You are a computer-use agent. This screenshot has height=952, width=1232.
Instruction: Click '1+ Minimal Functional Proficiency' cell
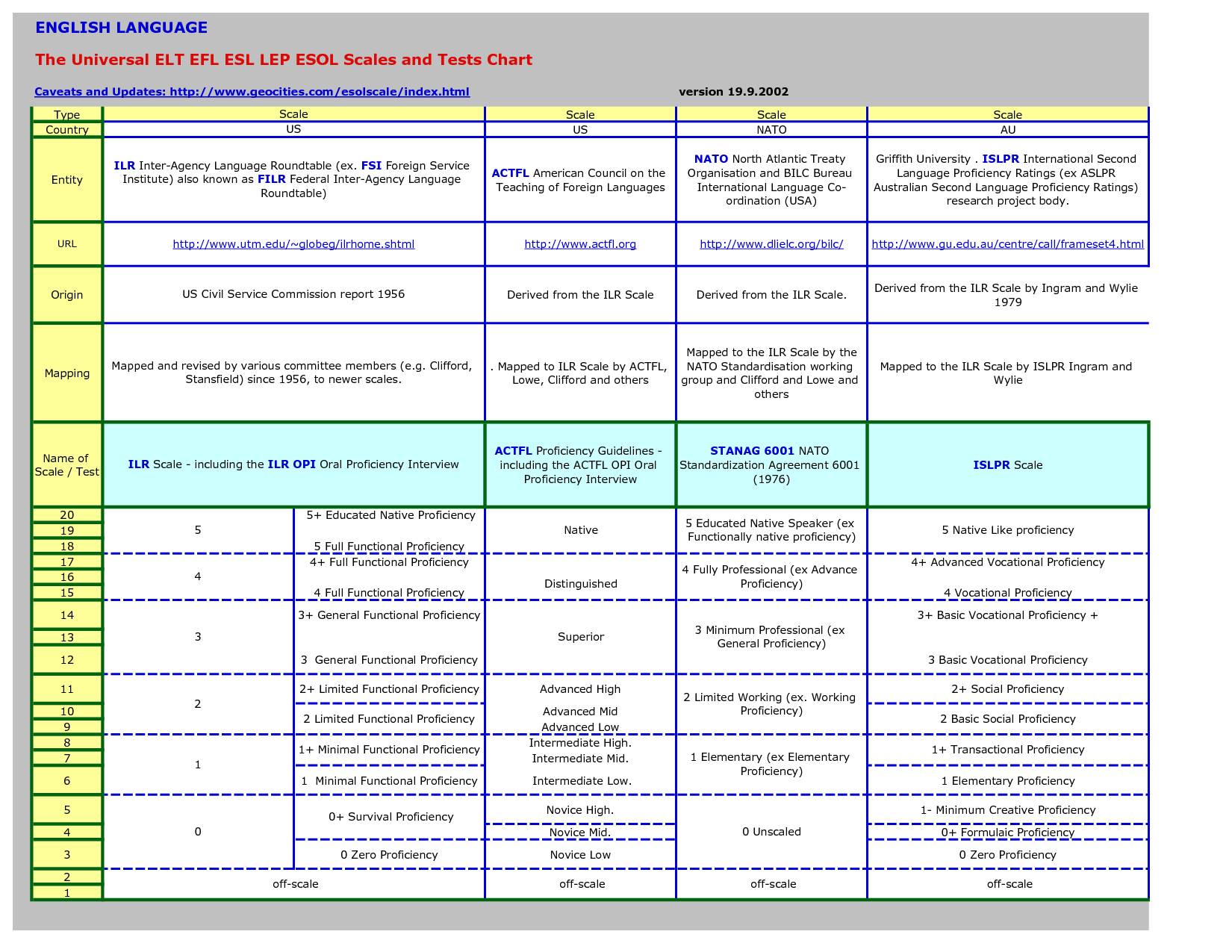[389, 750]
